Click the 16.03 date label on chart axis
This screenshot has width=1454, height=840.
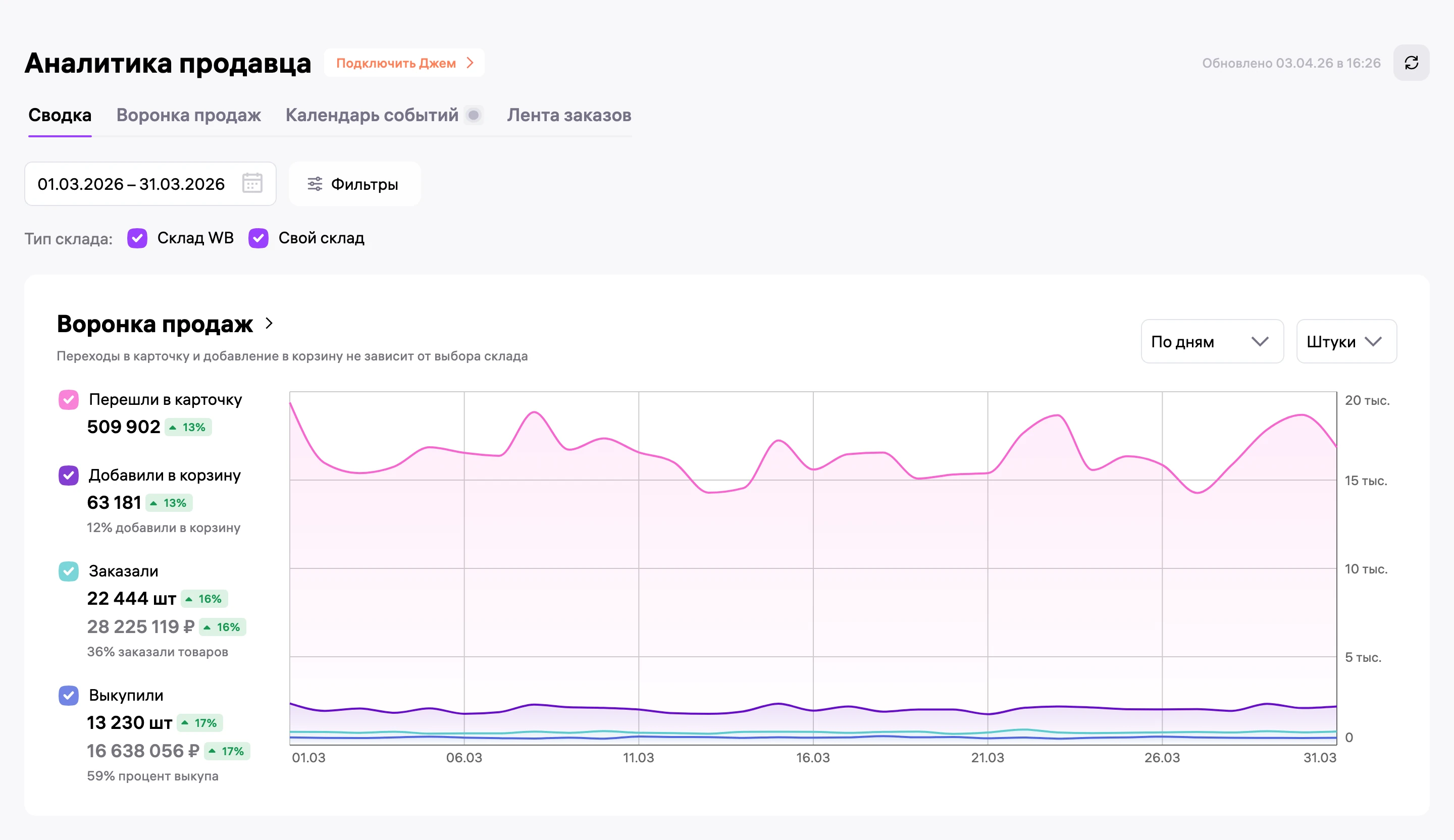click(x=813, y=758)
